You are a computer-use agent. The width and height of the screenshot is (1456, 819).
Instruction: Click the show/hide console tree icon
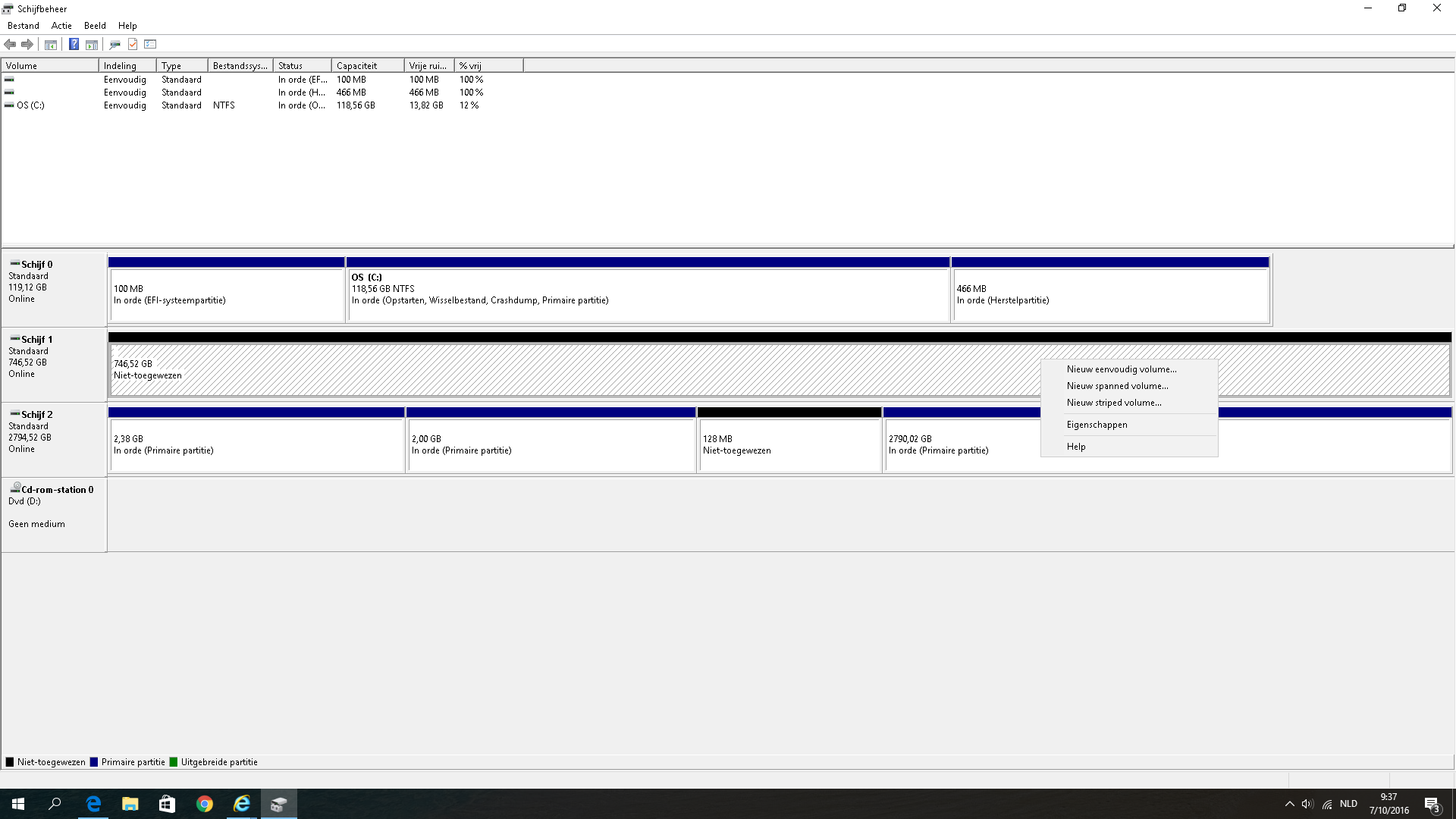51,44
